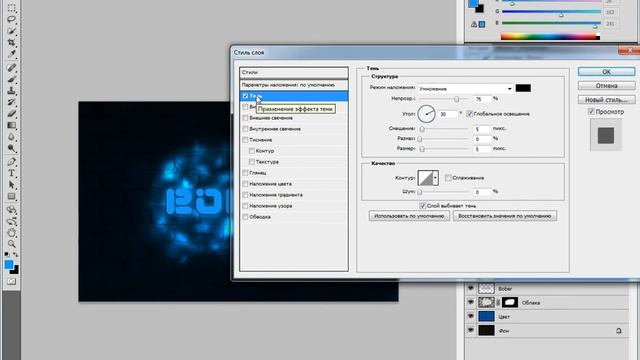640x360 pixels.
Task: Toggle Глобальное освещение checkbox
Action: pyautogui.click(x=470, y=114)
